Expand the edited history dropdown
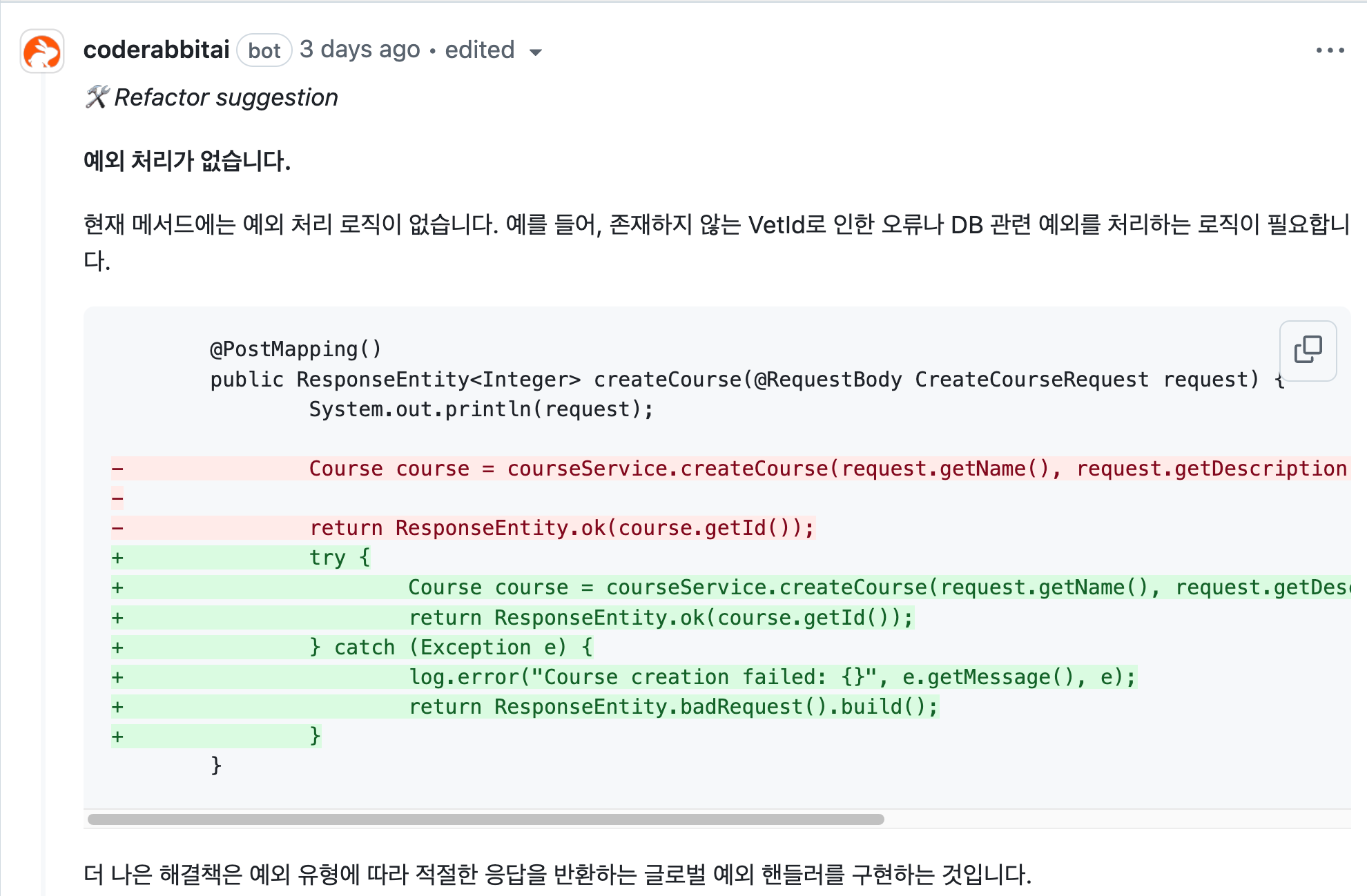 [x=536, y=51]
